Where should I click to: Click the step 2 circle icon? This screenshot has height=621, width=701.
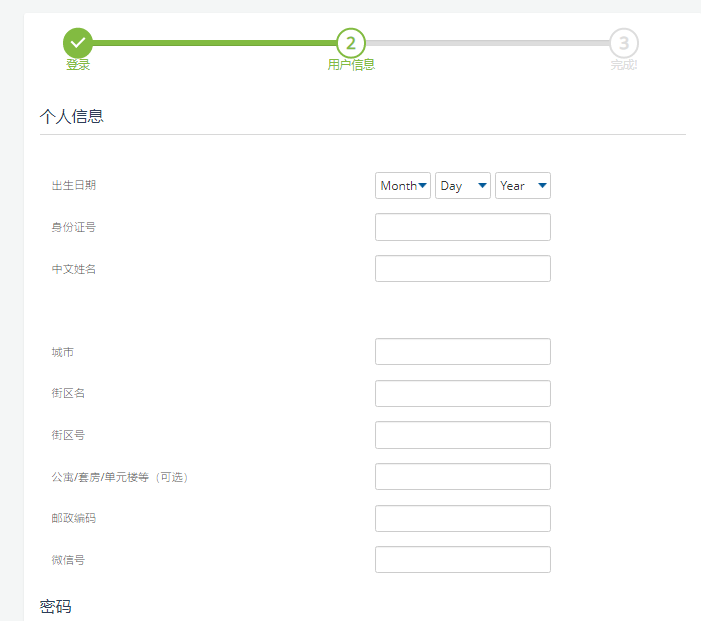pyautogui.click(x=351, y=43)
